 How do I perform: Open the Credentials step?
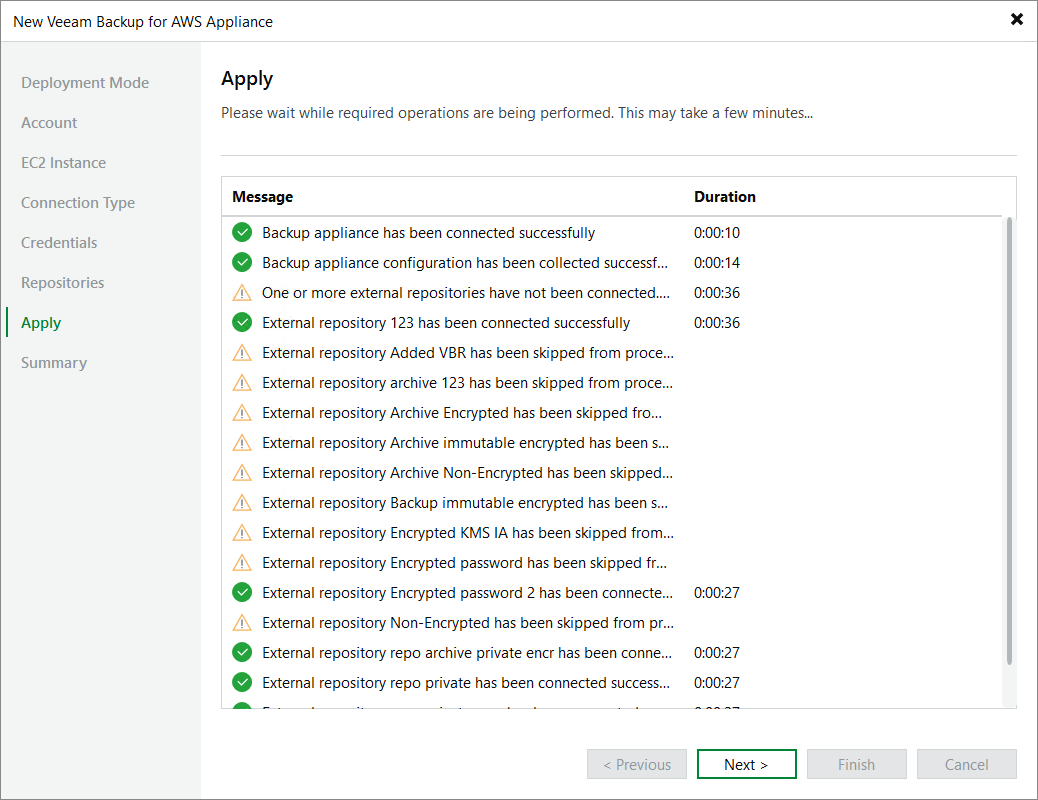[59, 242]
